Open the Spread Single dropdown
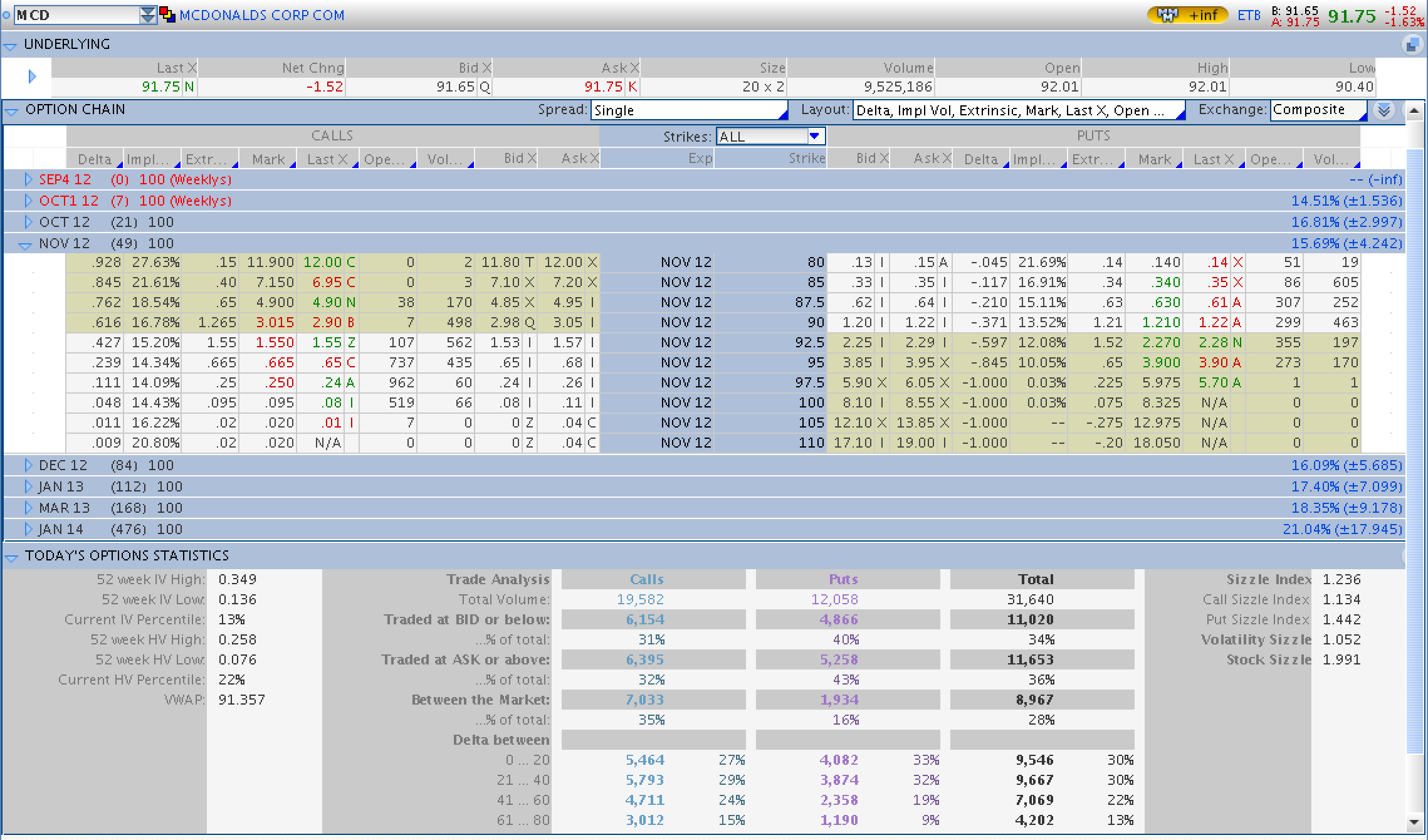 pyautogui.click(x=688, y=110)
